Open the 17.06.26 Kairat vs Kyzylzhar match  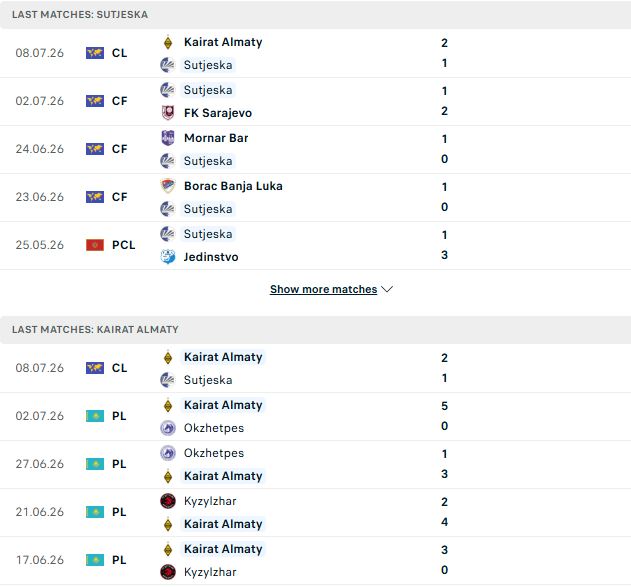pyautogui.click(x=316, y=560)
